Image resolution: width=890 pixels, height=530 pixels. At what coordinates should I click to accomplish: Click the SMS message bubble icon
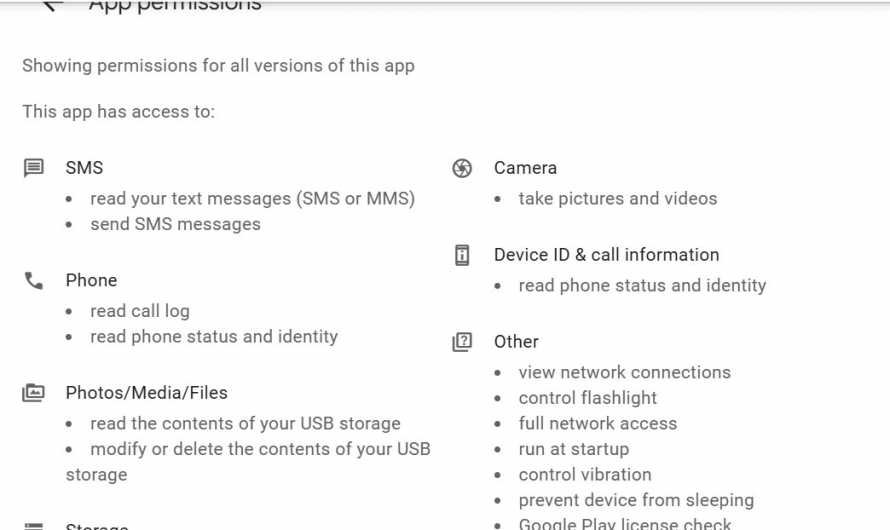pos(33,168)
